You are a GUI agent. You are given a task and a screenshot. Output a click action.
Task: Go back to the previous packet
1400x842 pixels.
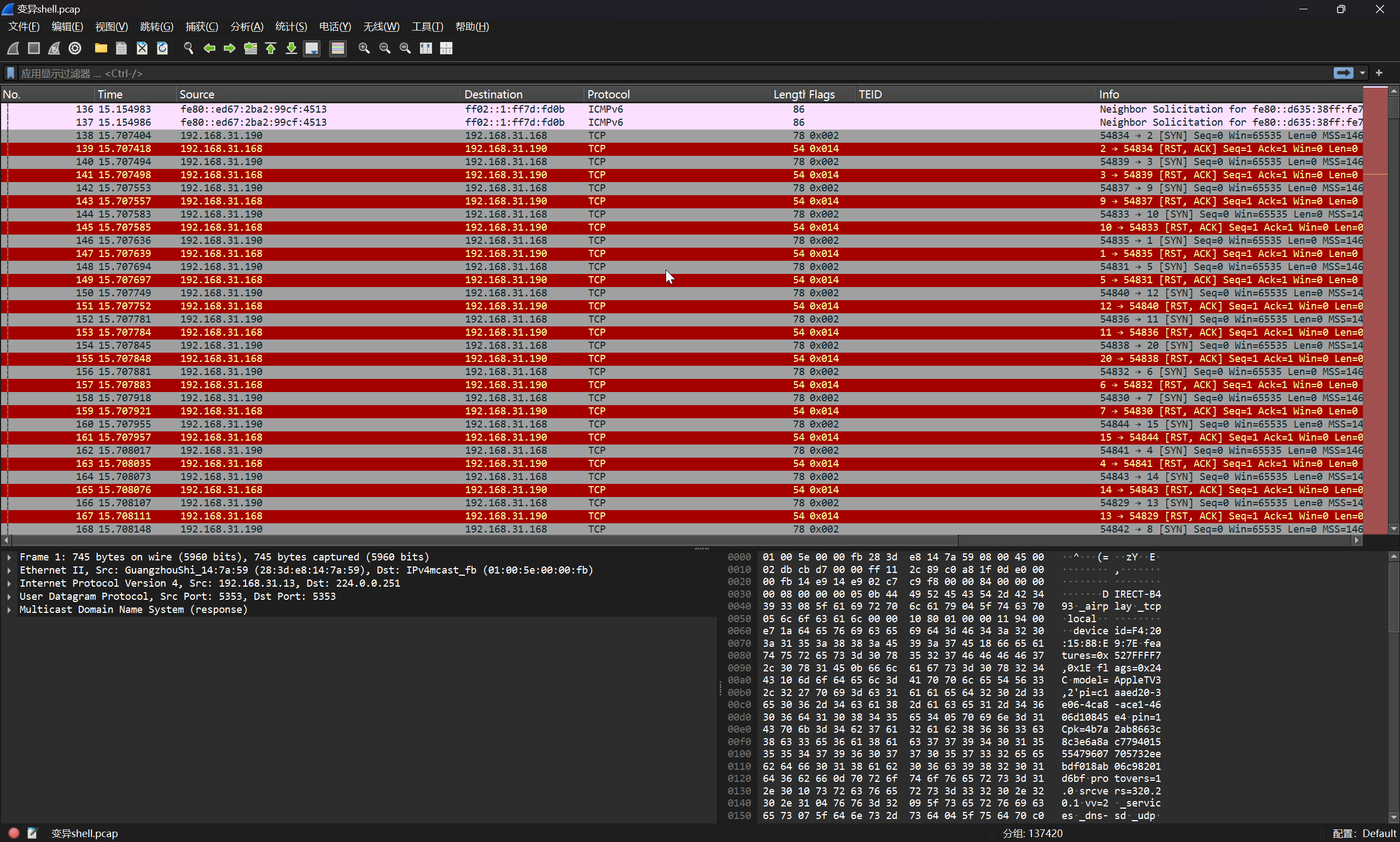pyautogui.click(x=209, y=48)
